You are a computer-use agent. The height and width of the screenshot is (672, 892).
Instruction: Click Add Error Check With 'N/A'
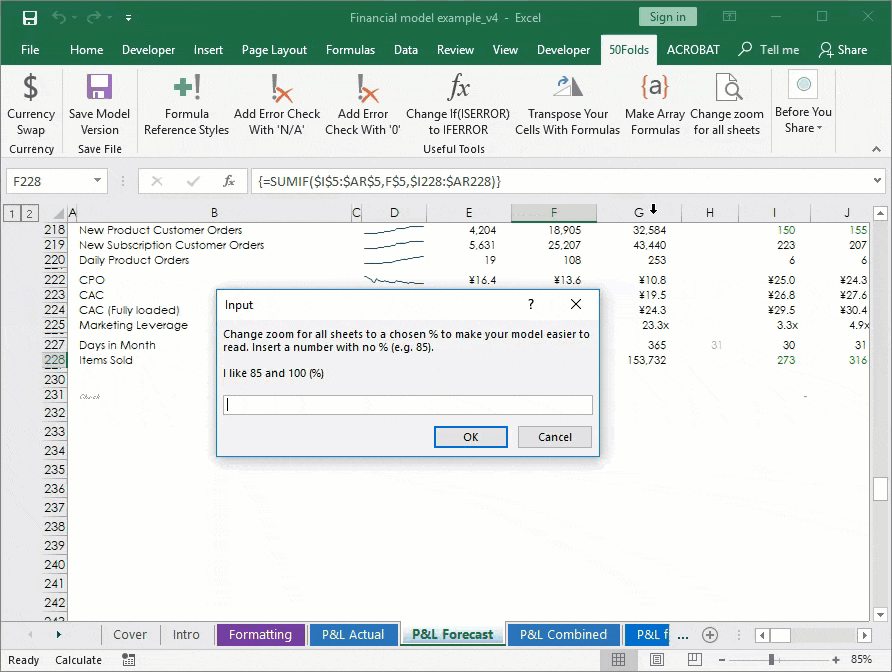click(277, 105)
